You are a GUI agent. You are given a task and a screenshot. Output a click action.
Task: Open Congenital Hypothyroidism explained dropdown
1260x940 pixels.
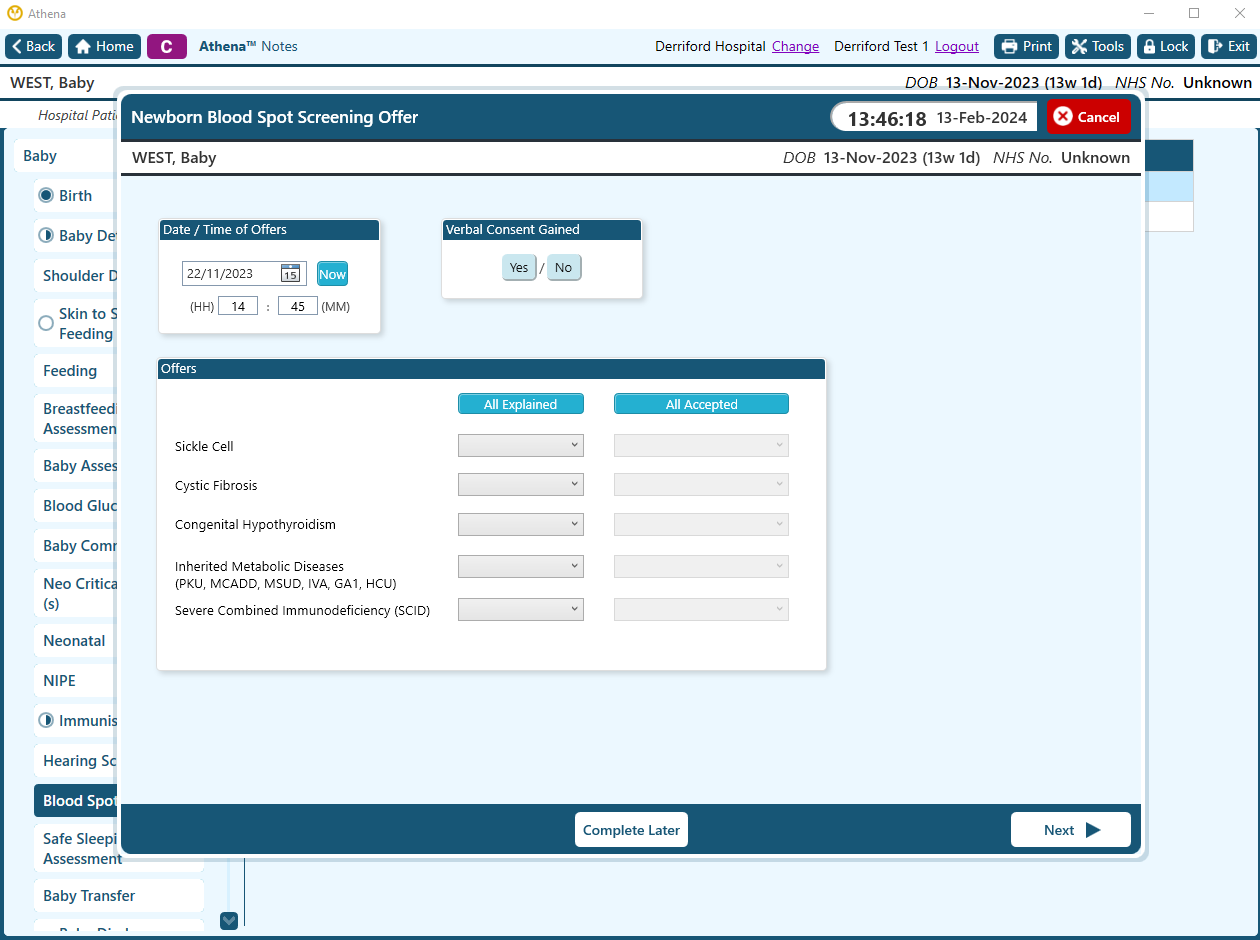pyautogui.click(x=520, y=524)
